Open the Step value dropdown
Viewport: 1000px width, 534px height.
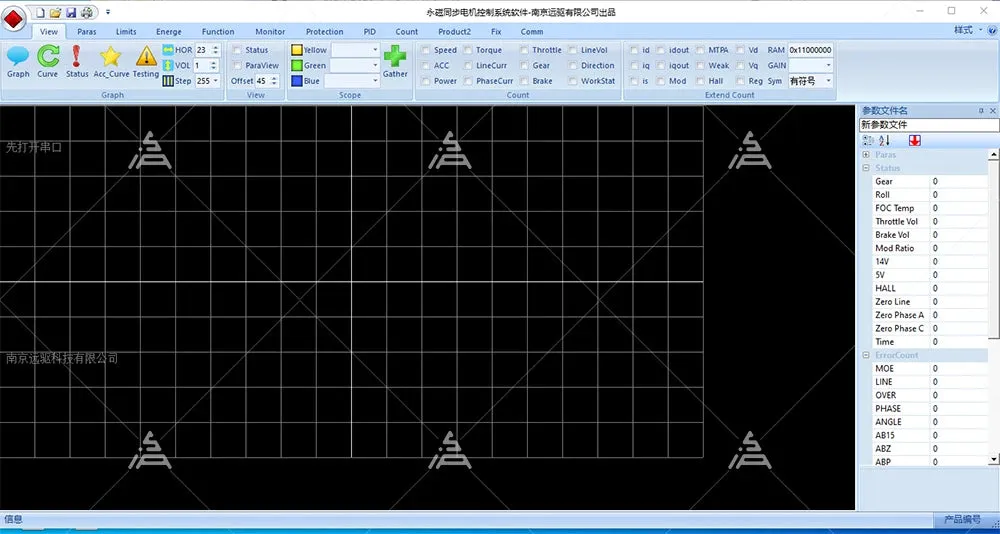(216, 81)
